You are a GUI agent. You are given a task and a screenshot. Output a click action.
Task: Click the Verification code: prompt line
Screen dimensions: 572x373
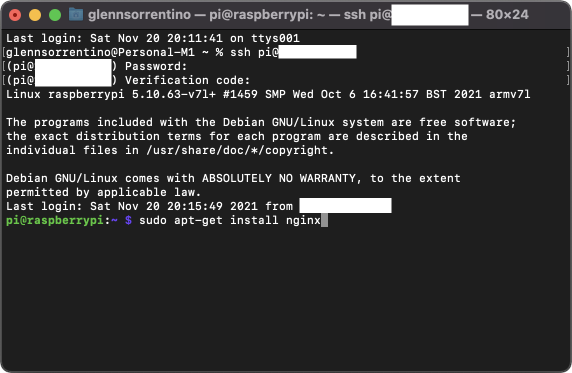coord(128,80)
